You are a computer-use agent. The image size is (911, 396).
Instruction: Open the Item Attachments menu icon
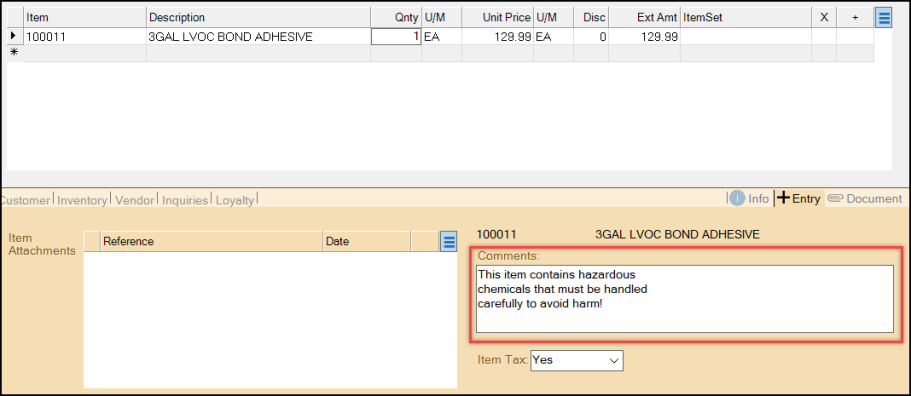tap(449, 241)
